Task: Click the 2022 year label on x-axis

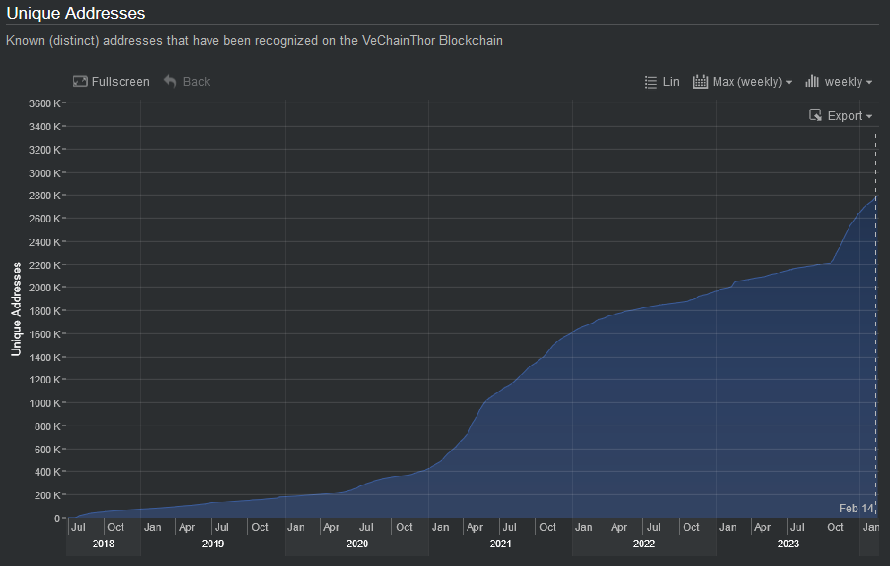Action: tap(644, 544)
